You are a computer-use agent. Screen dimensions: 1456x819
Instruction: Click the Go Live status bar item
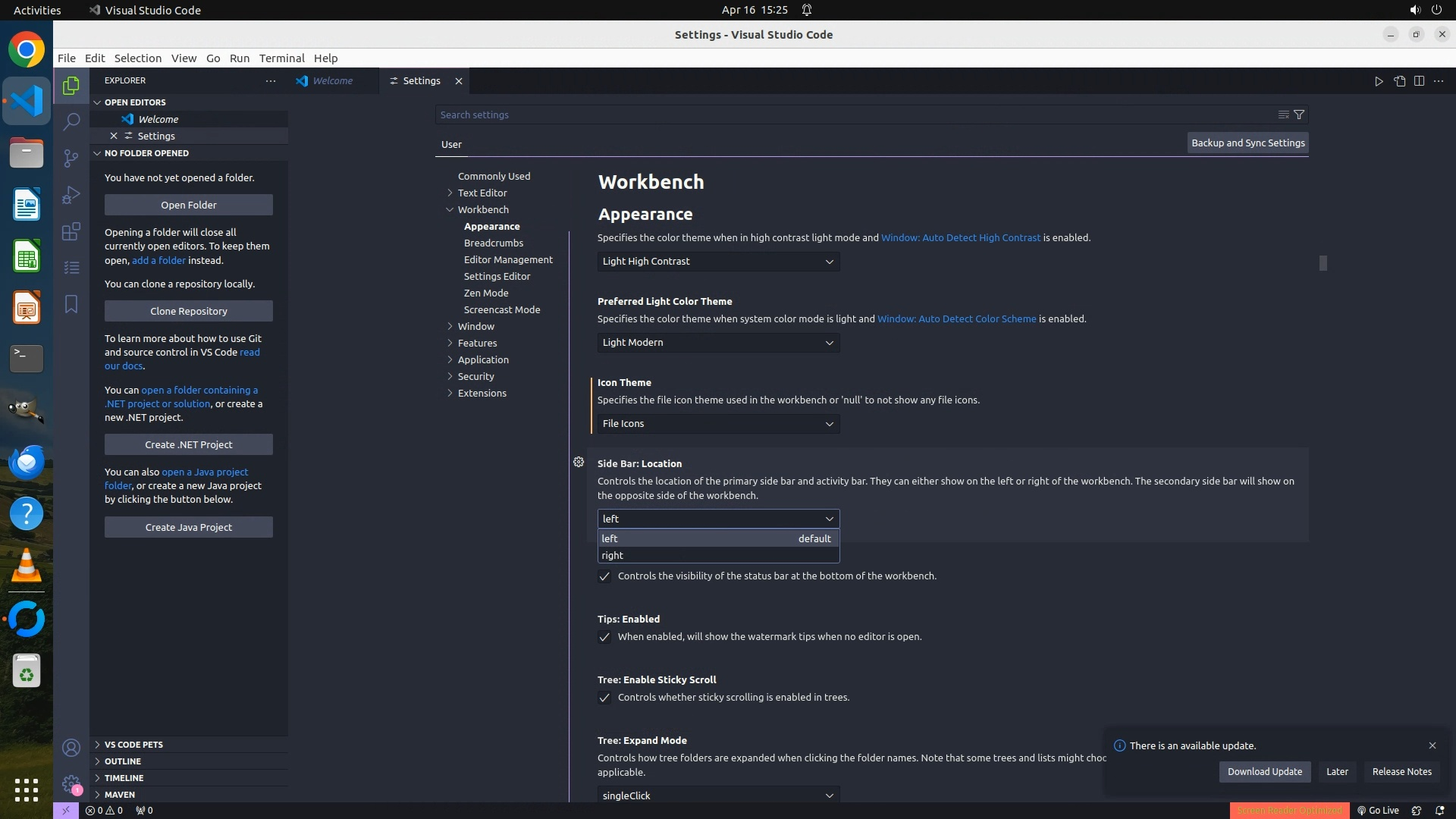(x=1378, y=810)
